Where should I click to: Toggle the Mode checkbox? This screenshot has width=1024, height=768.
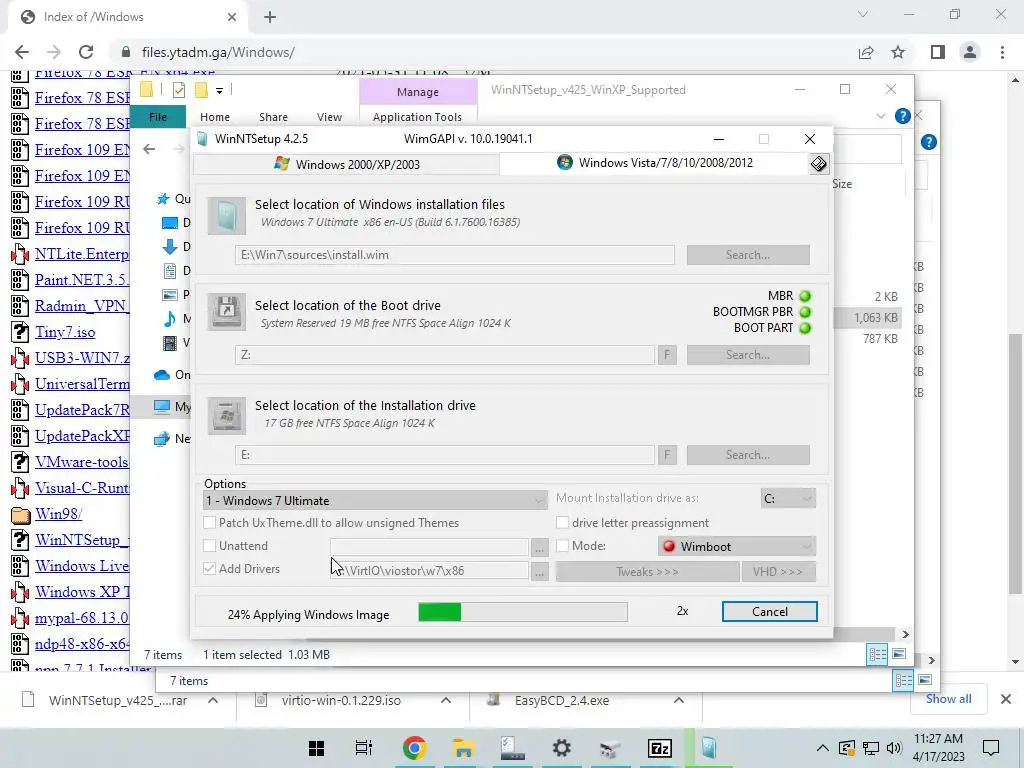click(562, 545)
